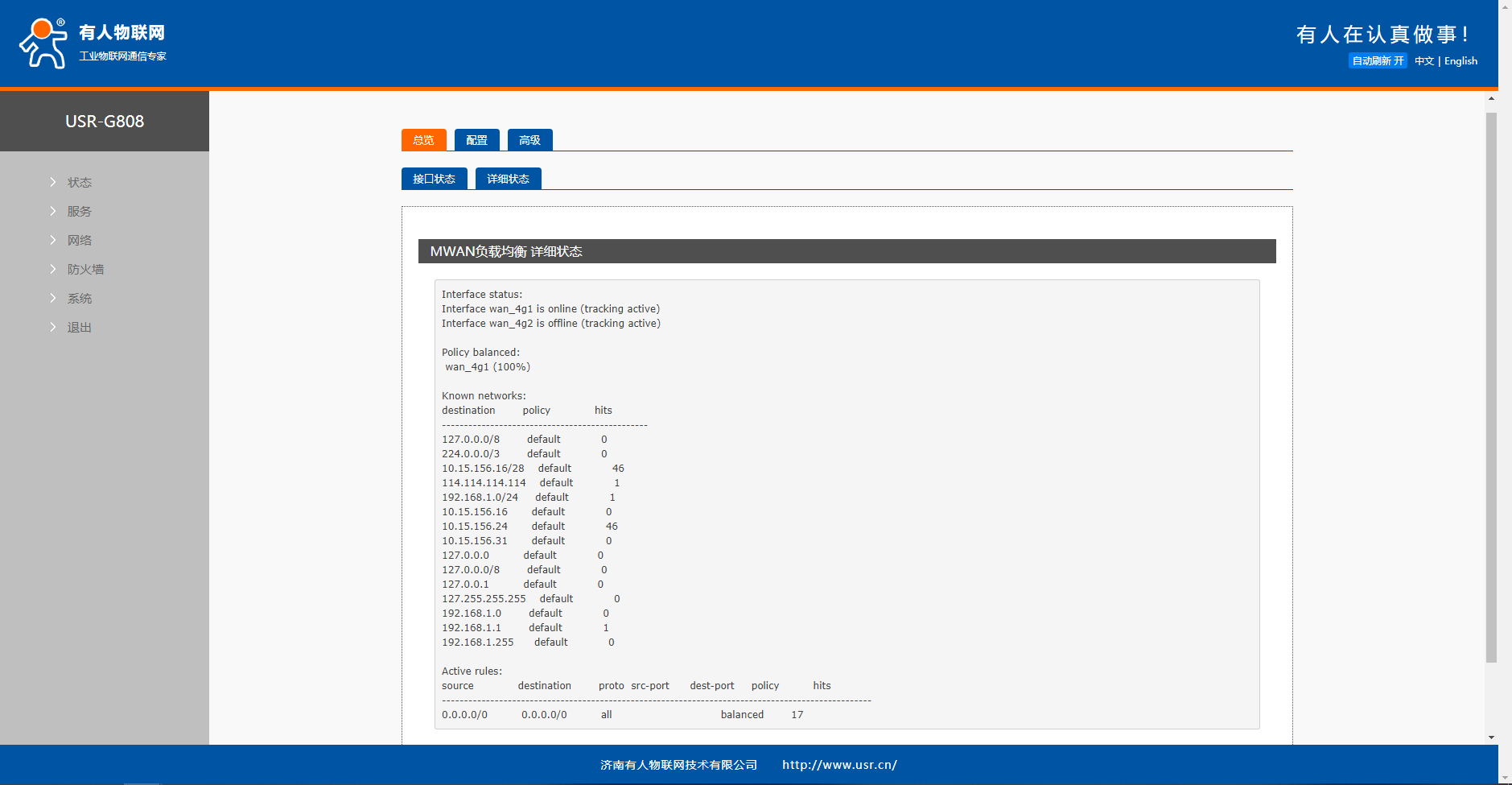Open the 总览 overview tab

[423, 140]
